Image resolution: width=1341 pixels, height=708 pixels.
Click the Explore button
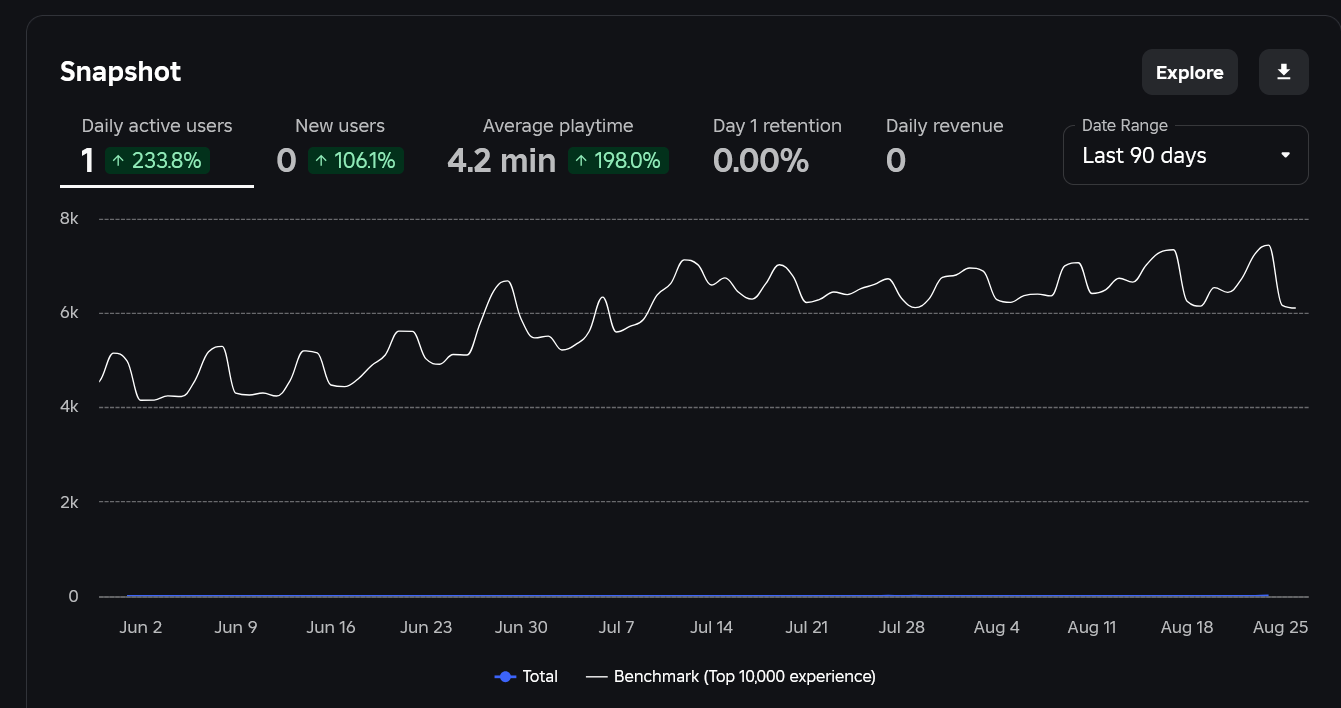[x=1189, y=73]
